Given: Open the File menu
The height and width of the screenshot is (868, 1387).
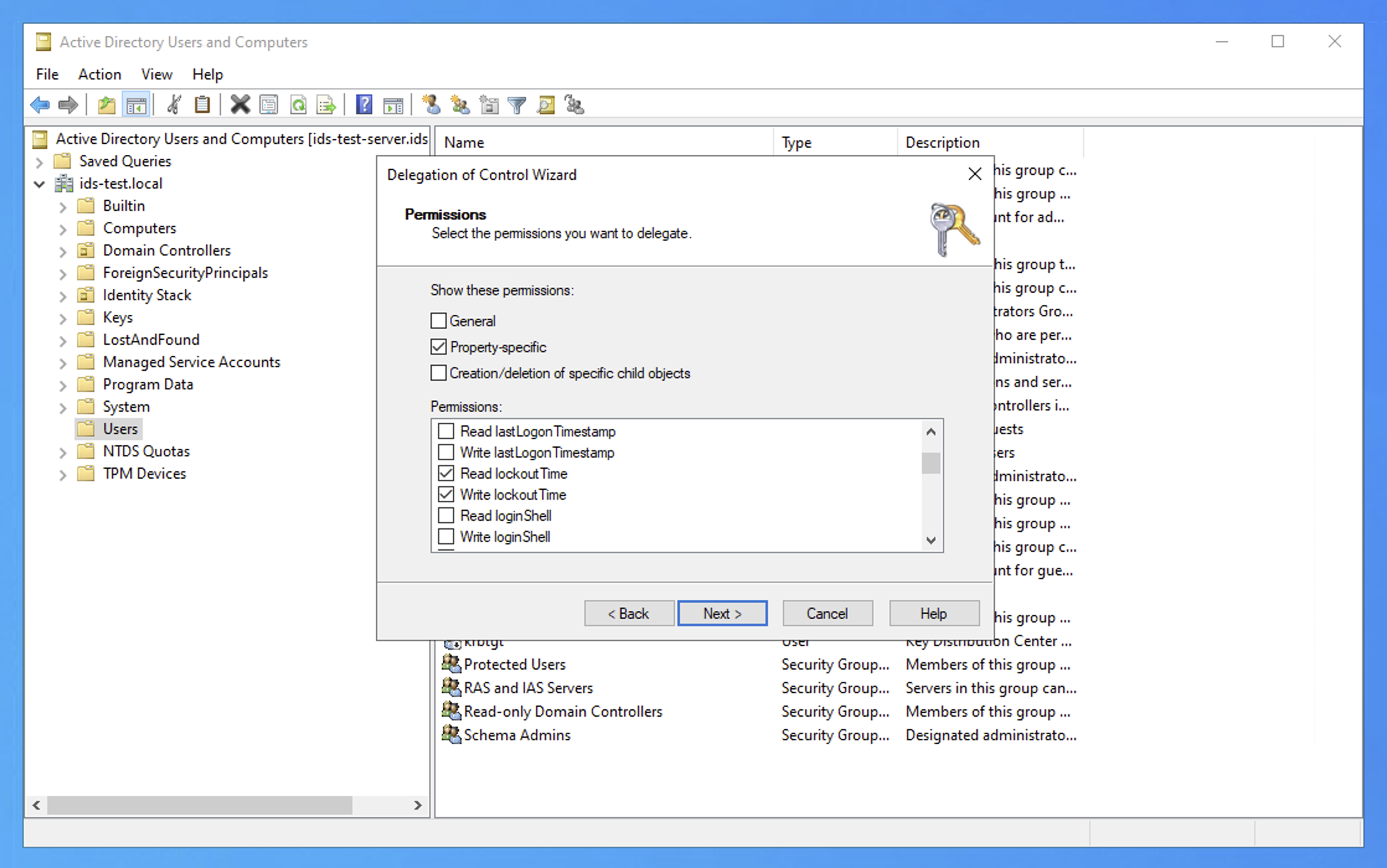Looking at the screenshot, I should pos(47,74).
